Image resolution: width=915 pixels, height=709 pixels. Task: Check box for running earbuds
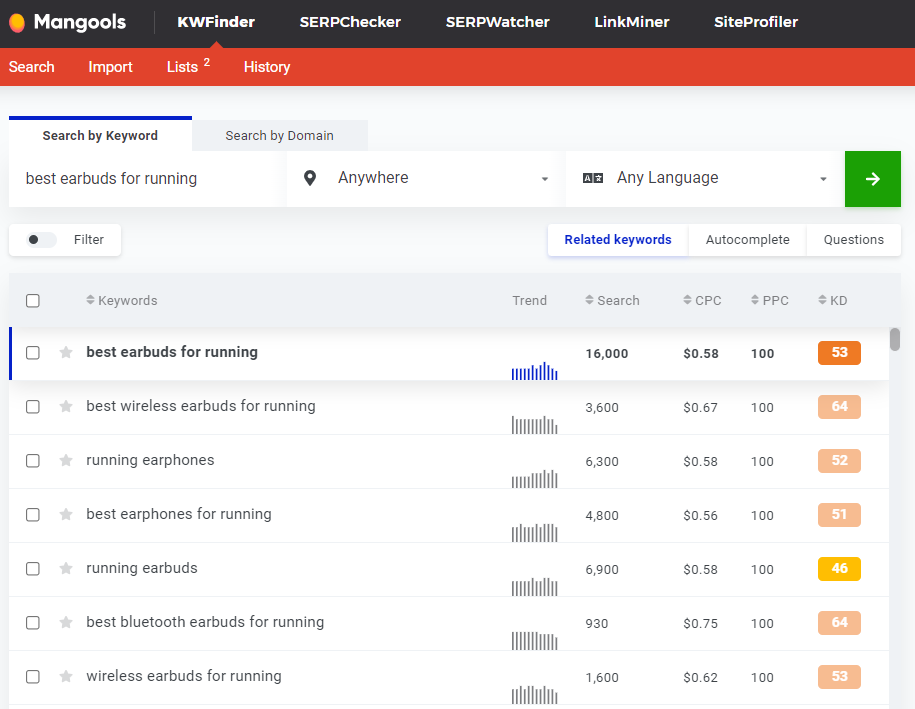pos(33,568)
